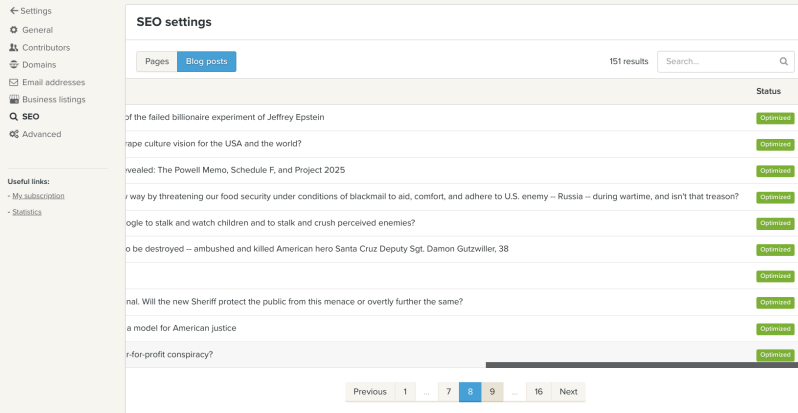Click the back arrow next to Settings
798x413 pixels.
tap(13, 11)
